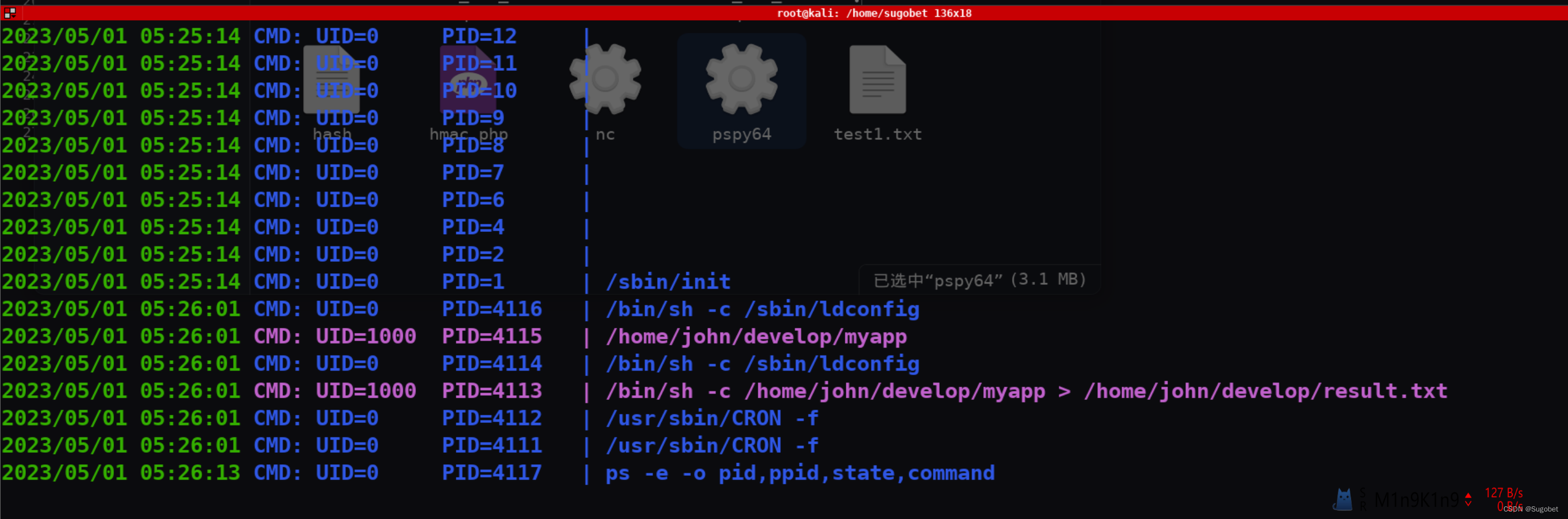Click the 05:26:13 timestamp in the last line

[x=190, y=473]
